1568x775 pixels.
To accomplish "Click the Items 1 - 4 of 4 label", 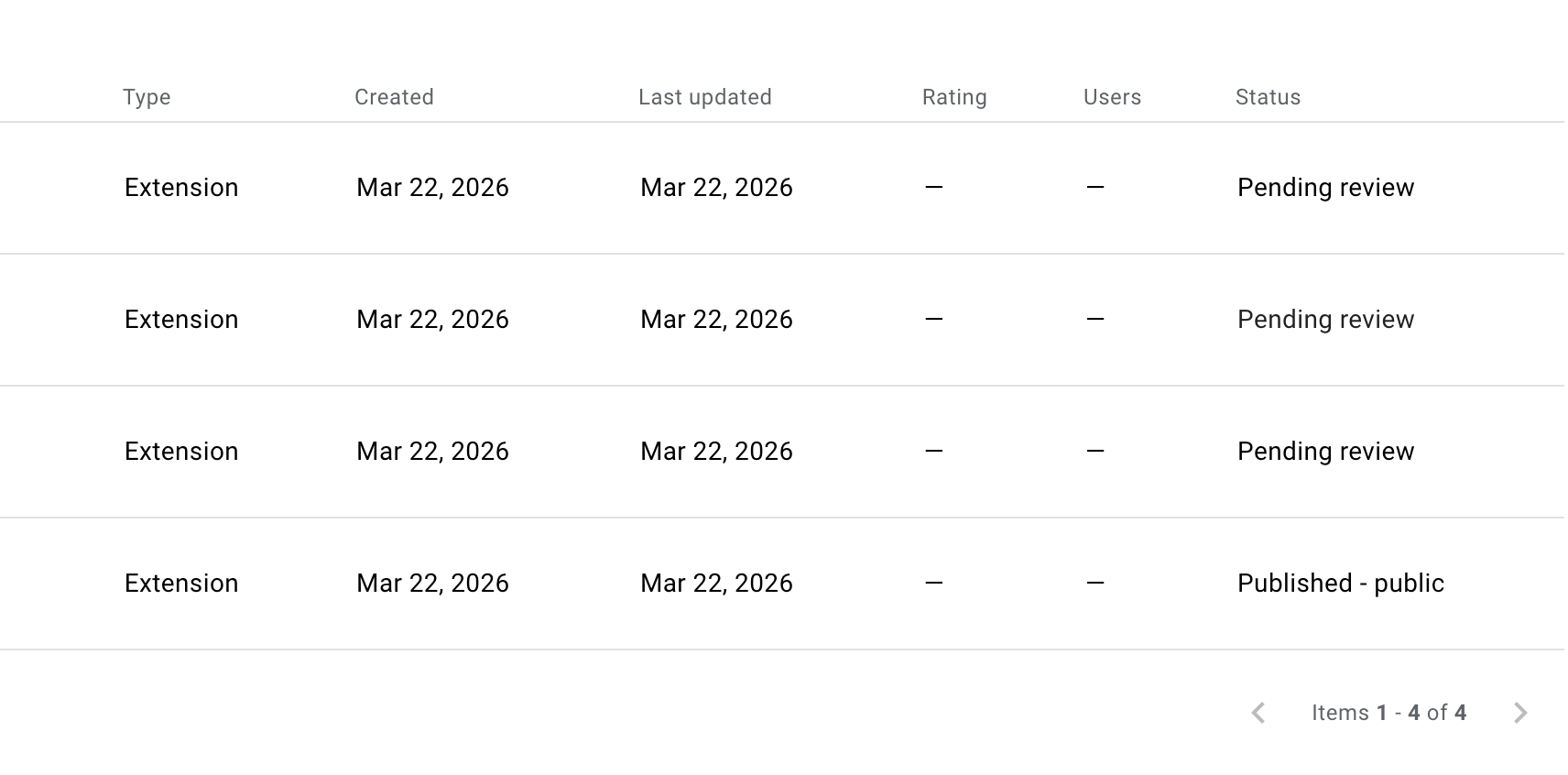I will [1388, 713].
